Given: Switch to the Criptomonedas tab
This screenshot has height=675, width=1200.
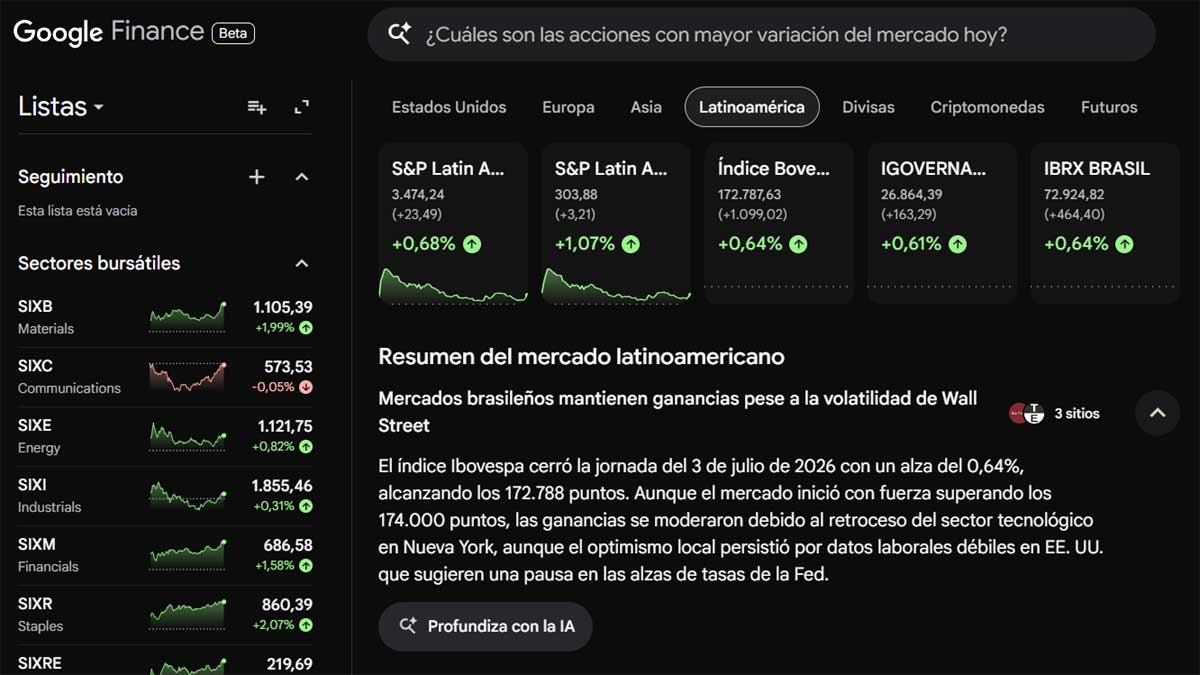Looking at the screenshot, I should coord(987,107).
